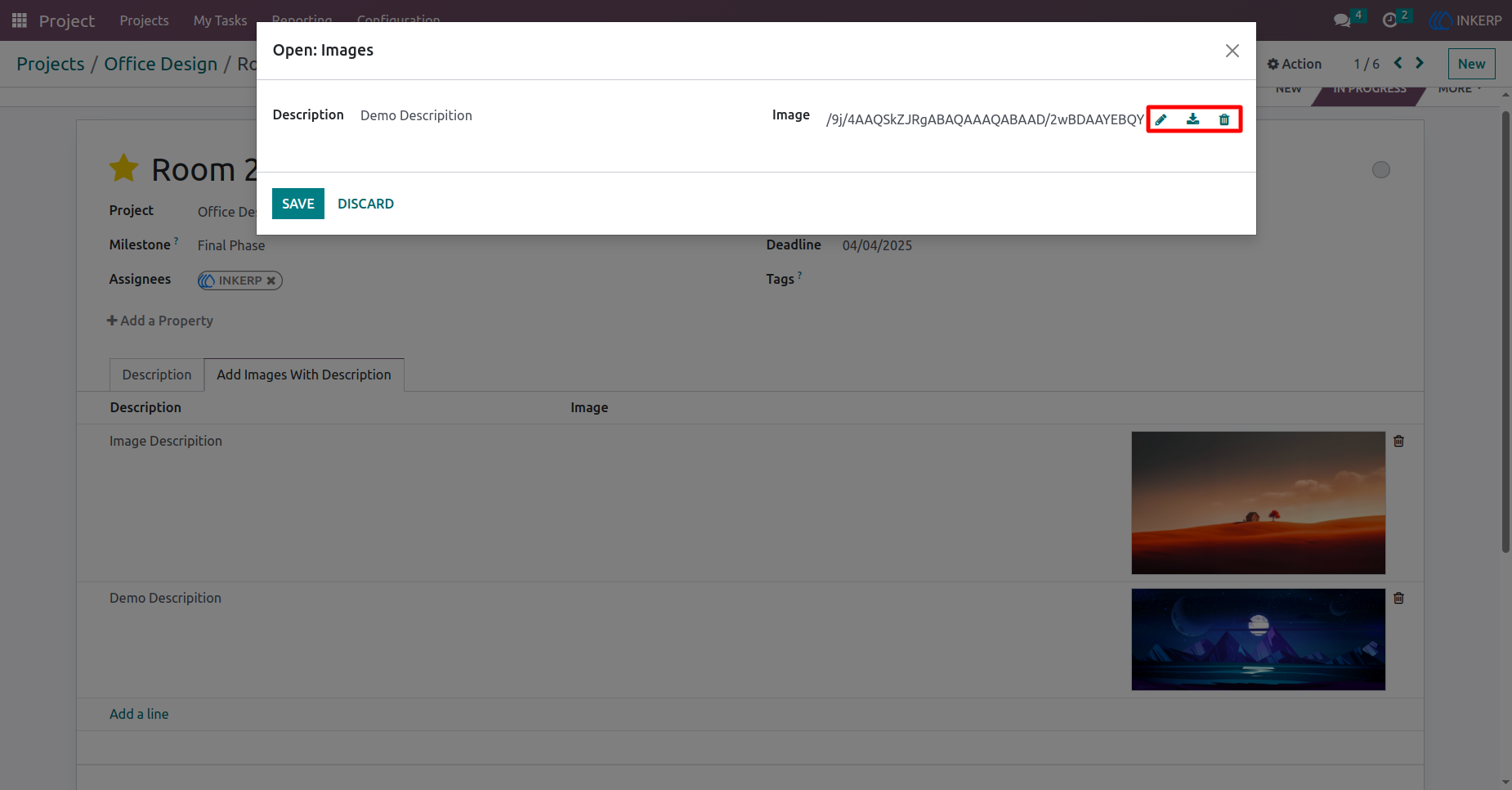Viewport: 1512px width, 790px height.
Task: Select Add Images With Description tab
Action: pos(304,375)
